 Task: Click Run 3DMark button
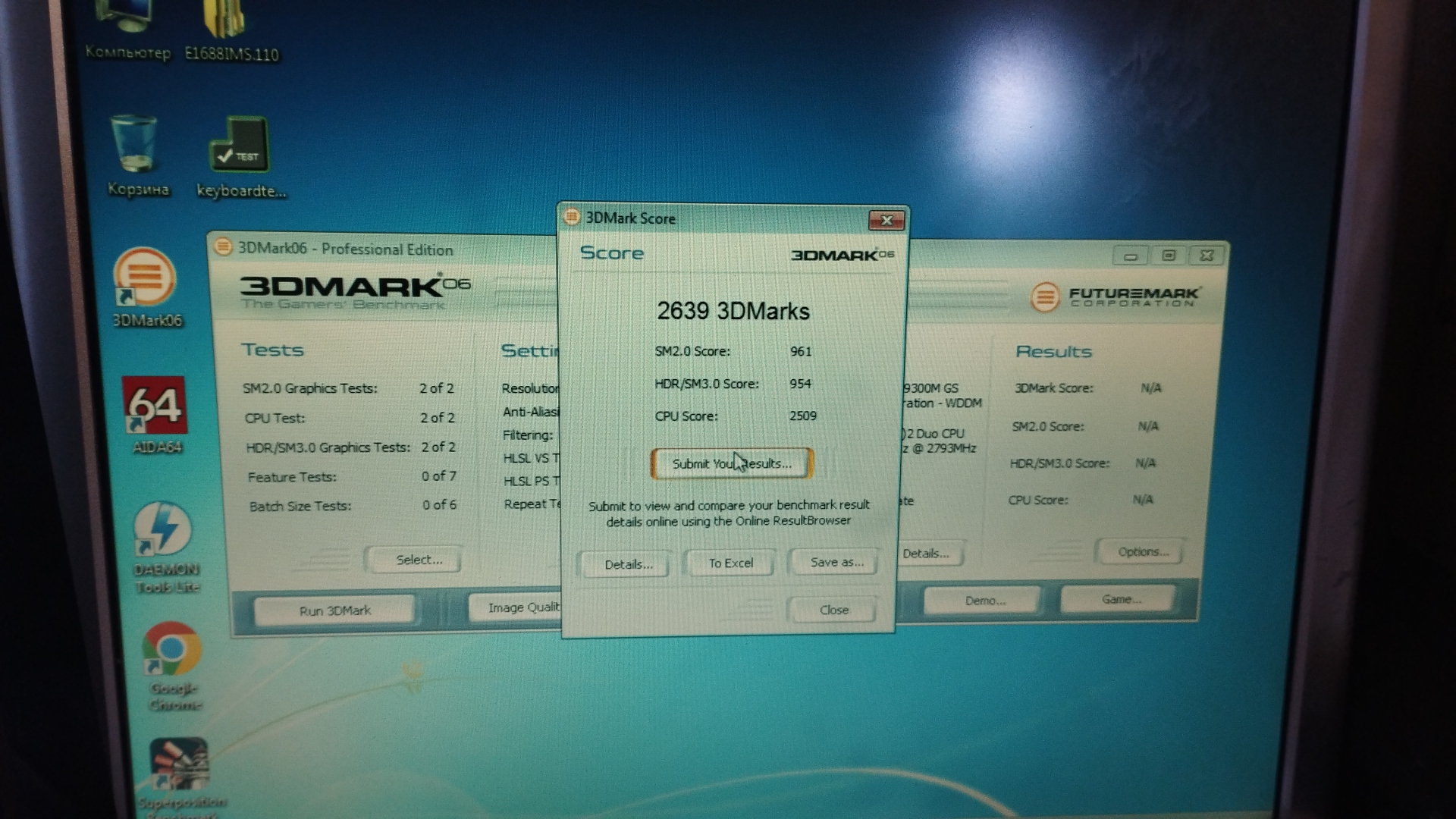click(334, 610)
